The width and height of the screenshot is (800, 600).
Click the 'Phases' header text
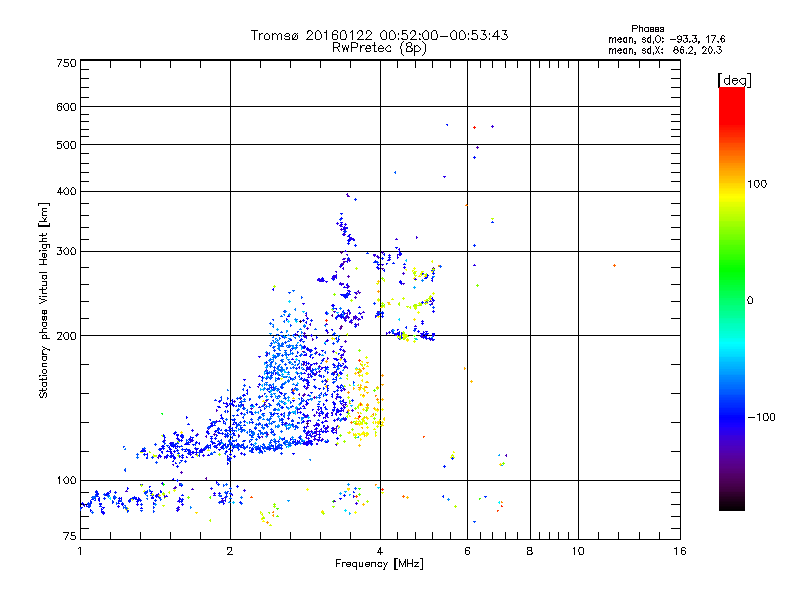[647, 29]
